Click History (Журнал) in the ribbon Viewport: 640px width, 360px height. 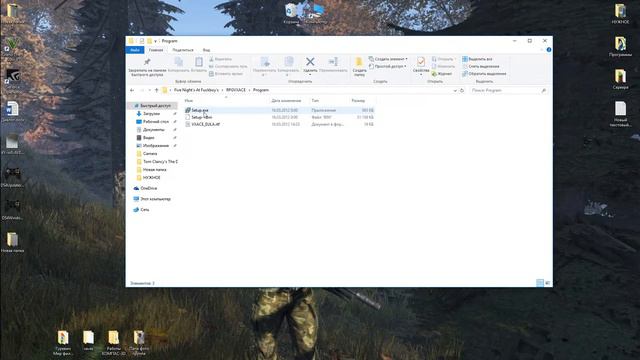(x=442, y=74)
